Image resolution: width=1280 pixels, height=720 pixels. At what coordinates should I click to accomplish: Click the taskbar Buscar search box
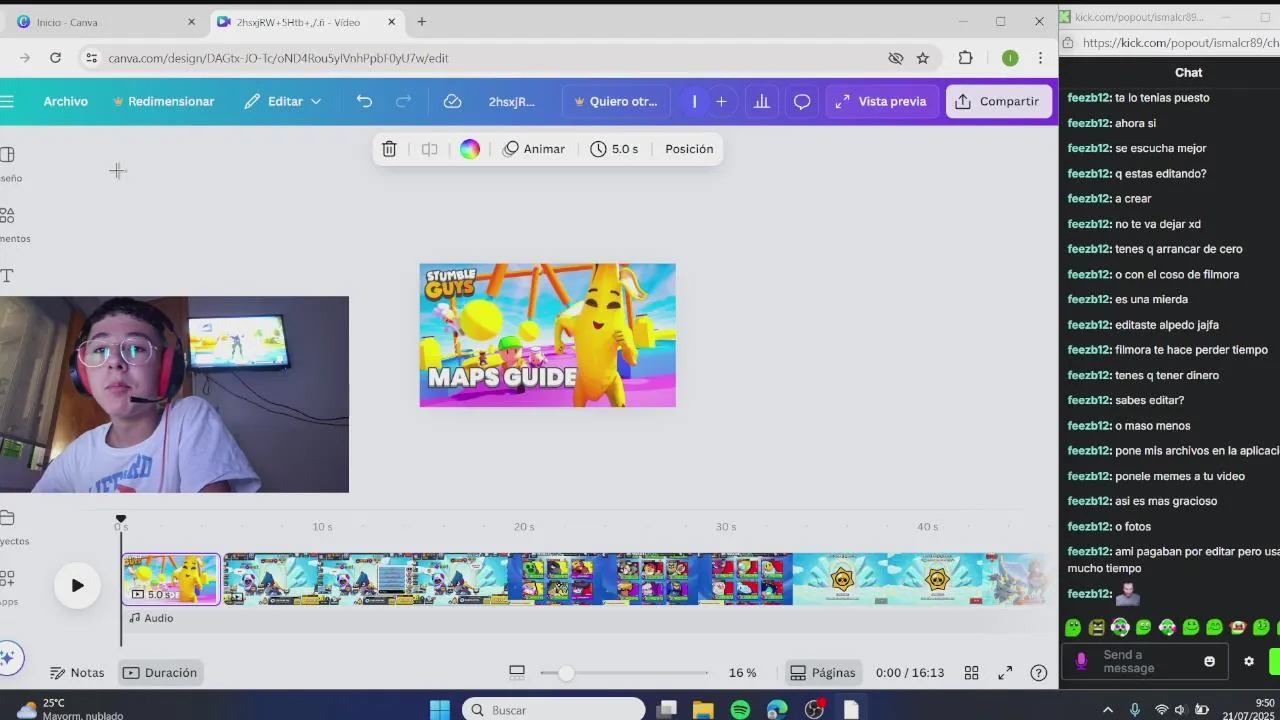553,709
